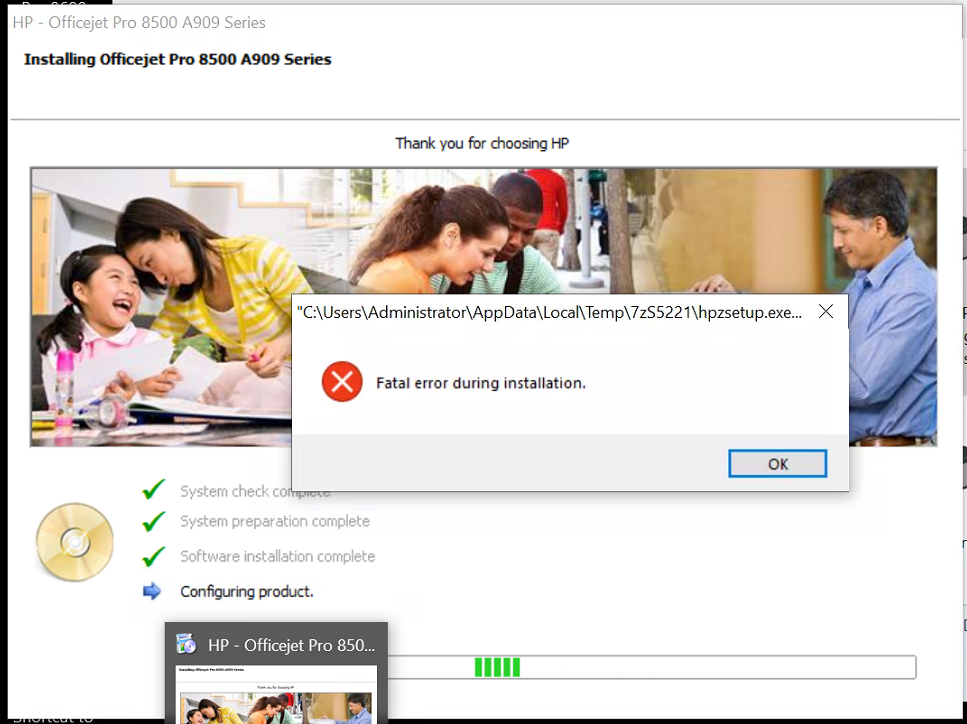Click the checkmark beside System check complete
The width and height of the screenshot is (967, 724).
click(154, 490)
